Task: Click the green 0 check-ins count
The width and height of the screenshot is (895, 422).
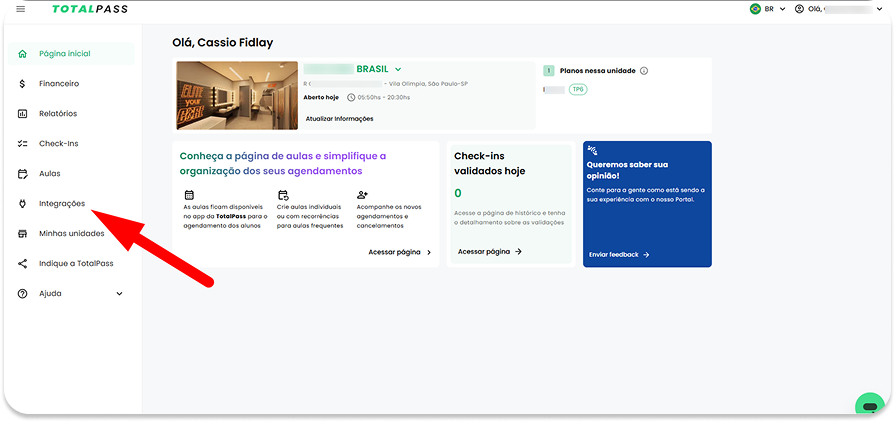Action: 458,194
